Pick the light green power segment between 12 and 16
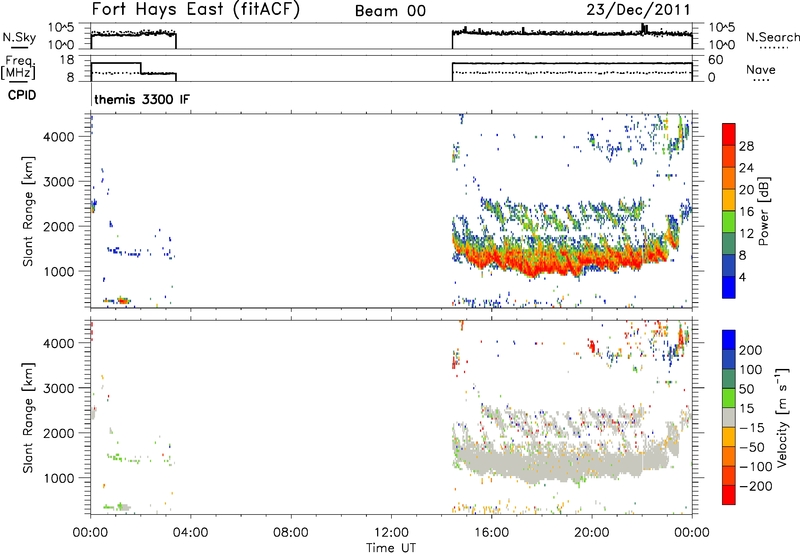This screenshot has height=554, width=800. [729, 222]
